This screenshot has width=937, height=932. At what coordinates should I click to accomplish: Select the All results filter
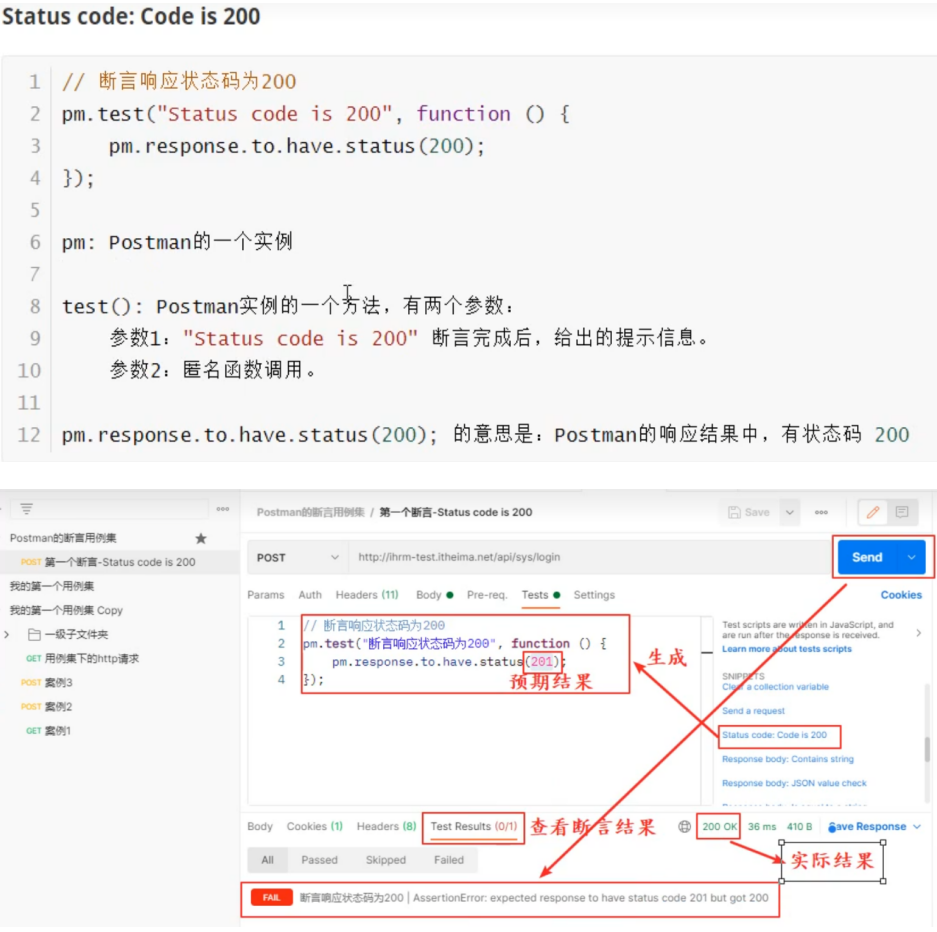267,860
